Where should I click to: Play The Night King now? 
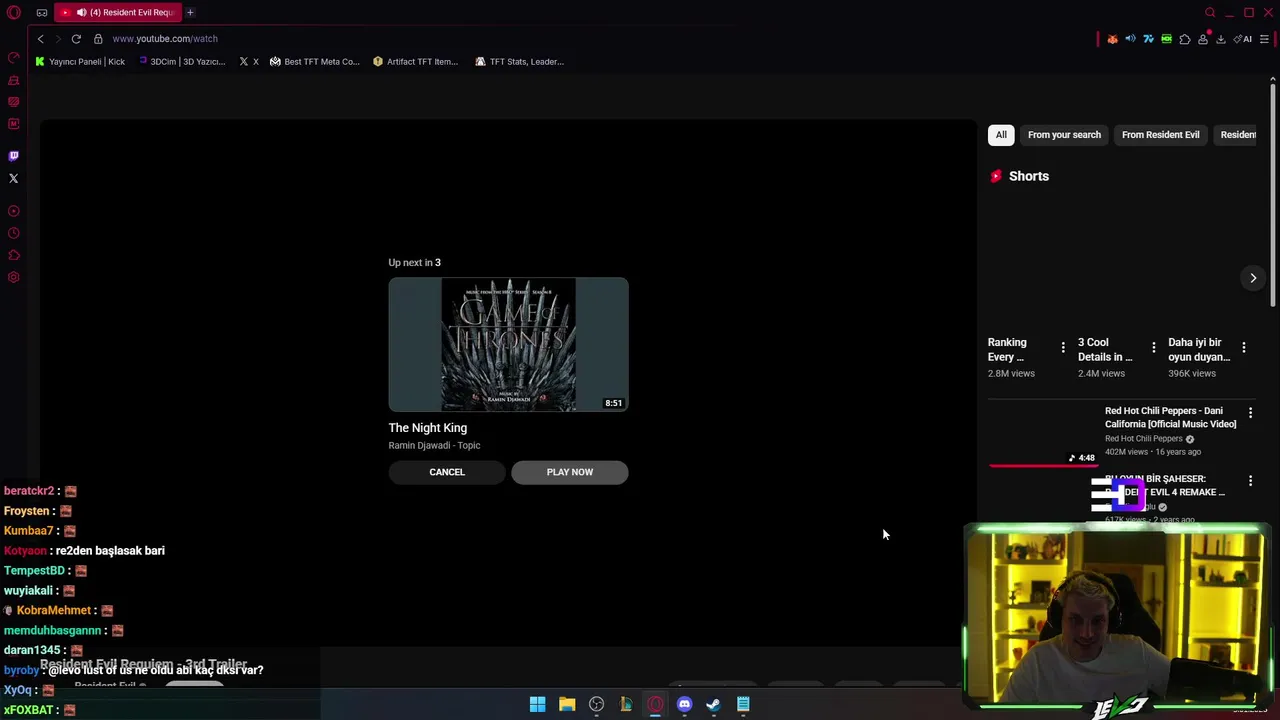click(570, 472)
